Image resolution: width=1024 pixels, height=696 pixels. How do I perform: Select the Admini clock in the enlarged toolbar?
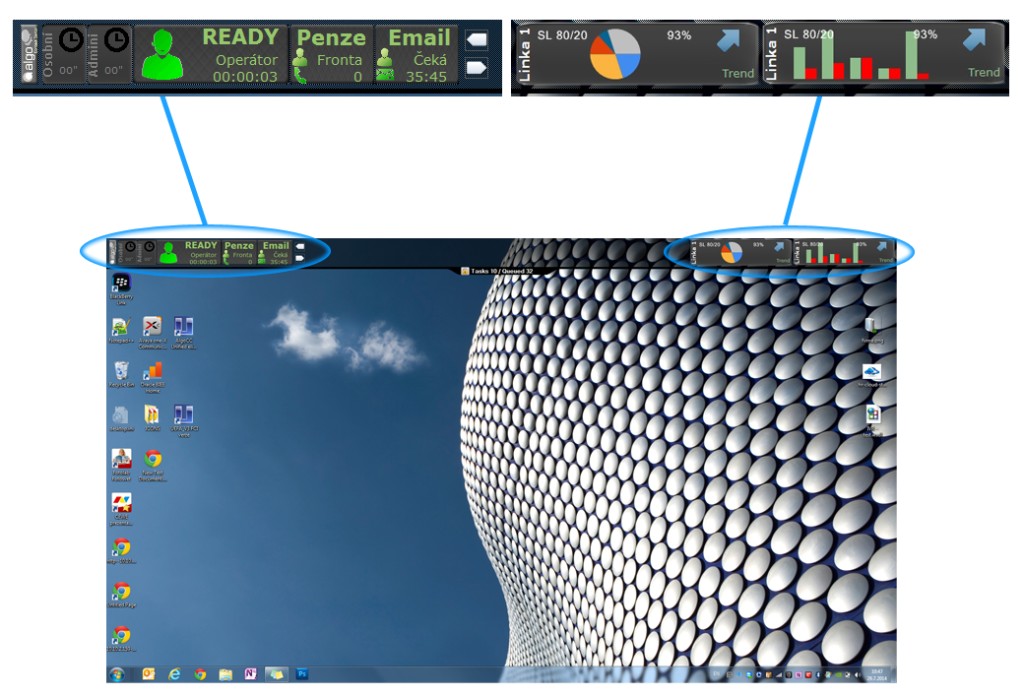click(x=116, y=40)
